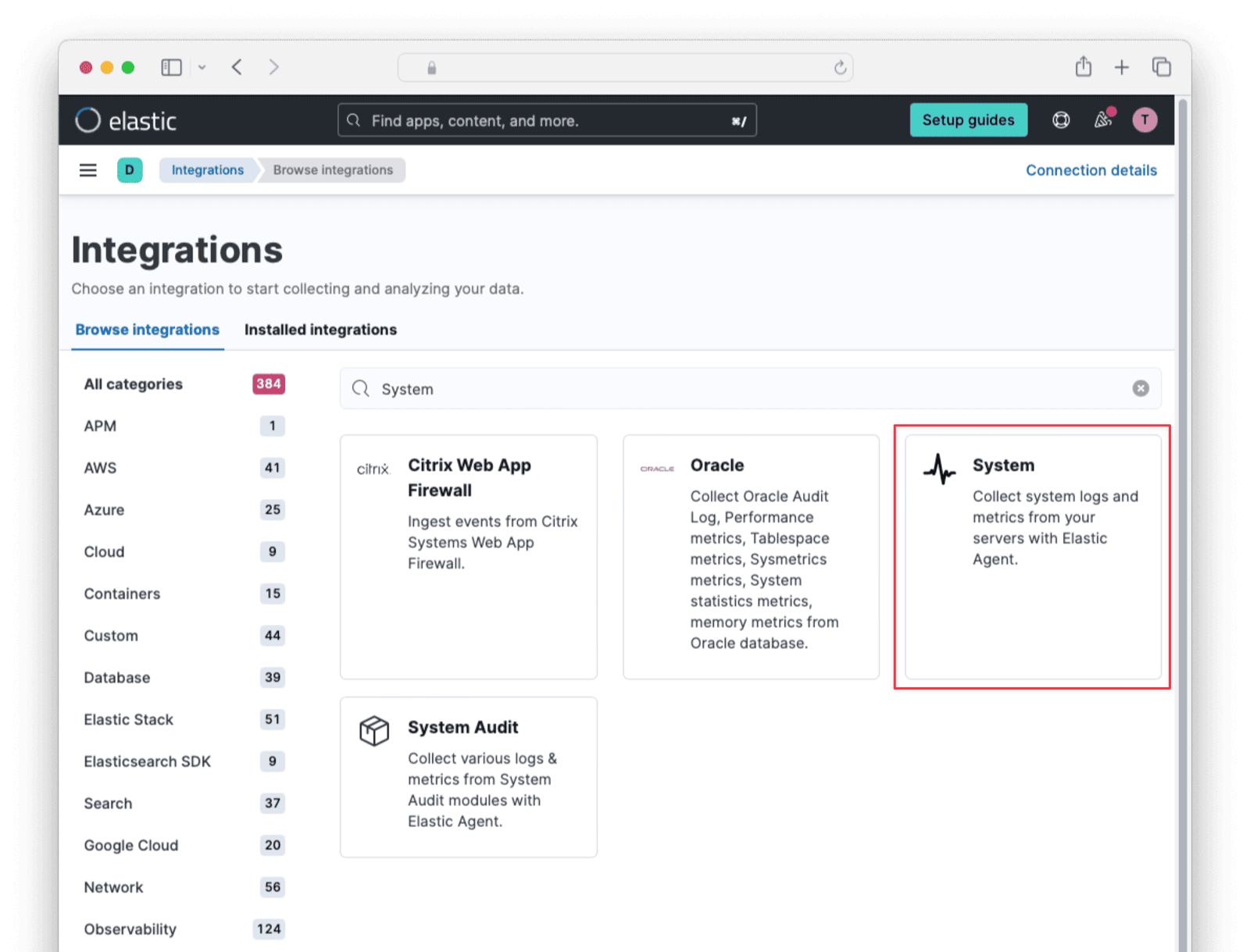The width and height of the screenshot is (1250, 952).
Task: Click the search magnifier icon beside System
Action: point(360,389)
